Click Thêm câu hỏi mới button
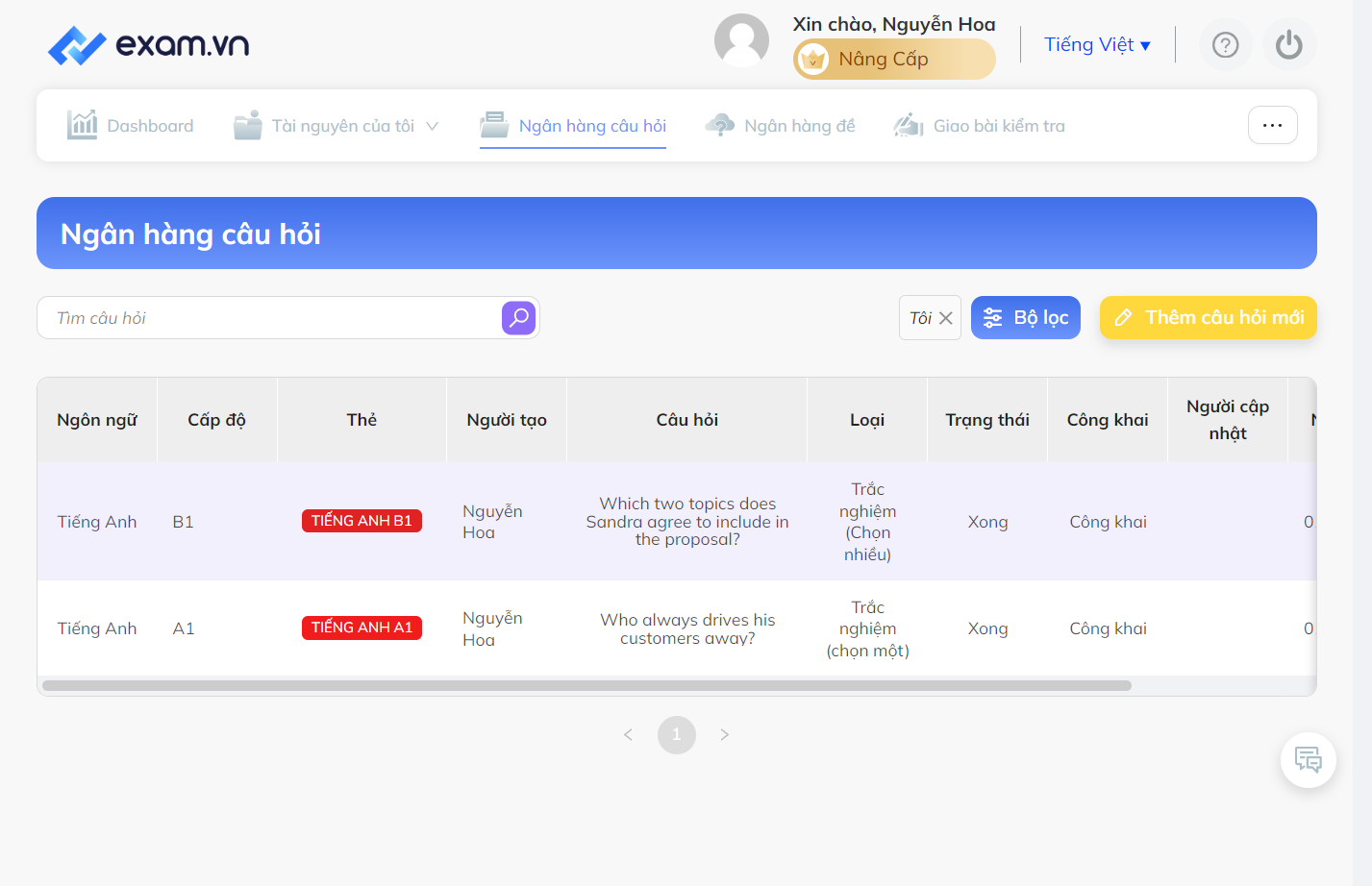1372x886 pixels. (1208, 318)
